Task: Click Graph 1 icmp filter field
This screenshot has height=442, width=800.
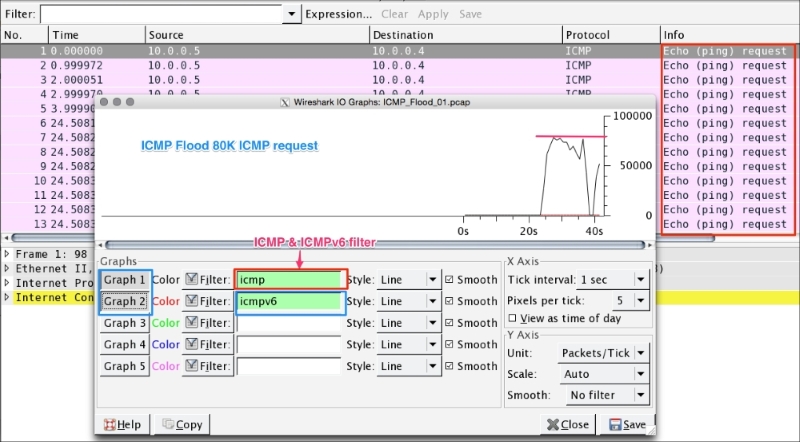Action: tap(289, 280)
